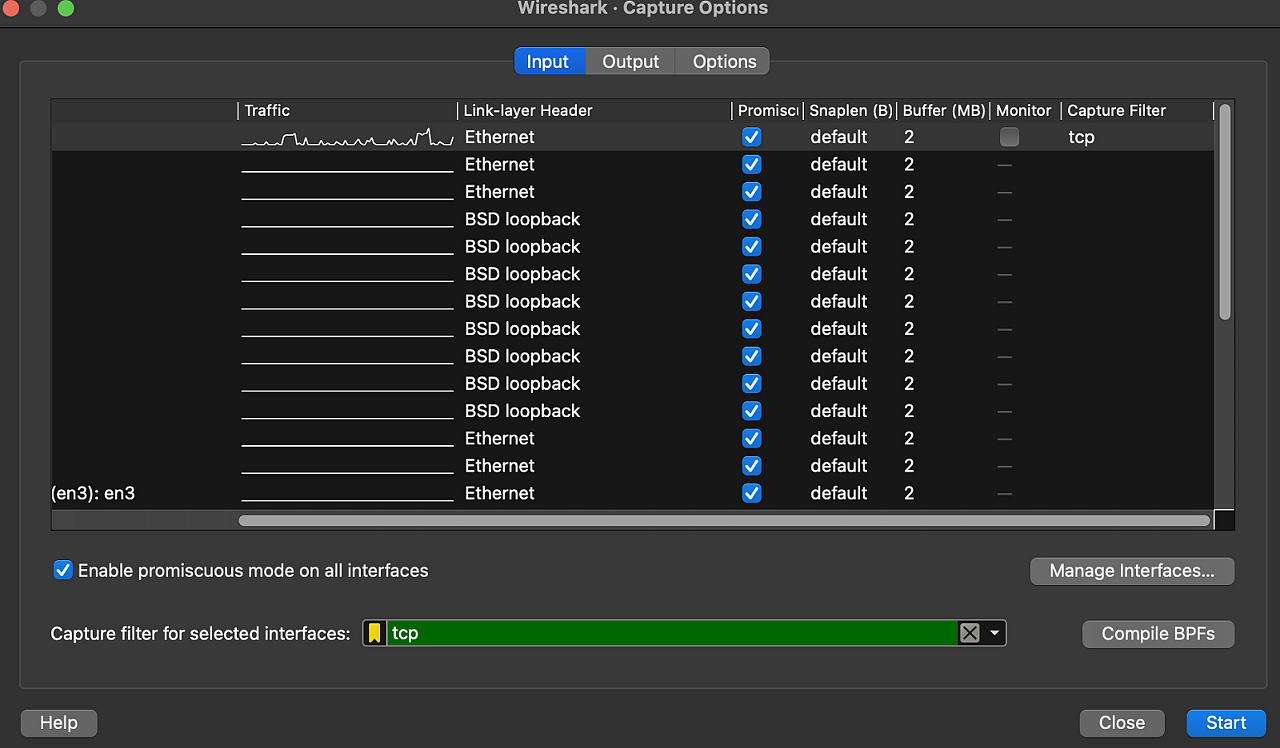Click the interface list vertical scrollbar

(1225, 212)
